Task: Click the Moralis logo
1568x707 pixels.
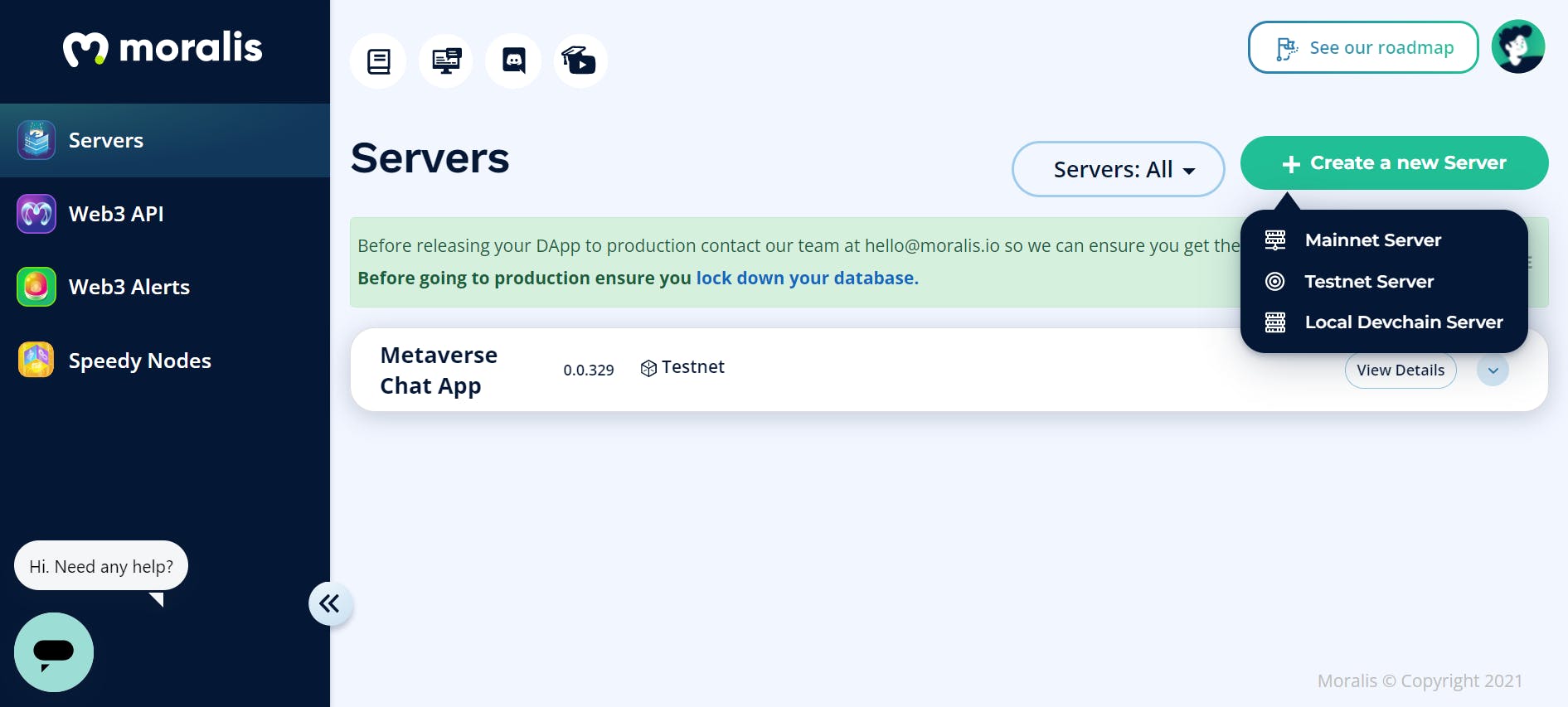Action: click(163, 49)
